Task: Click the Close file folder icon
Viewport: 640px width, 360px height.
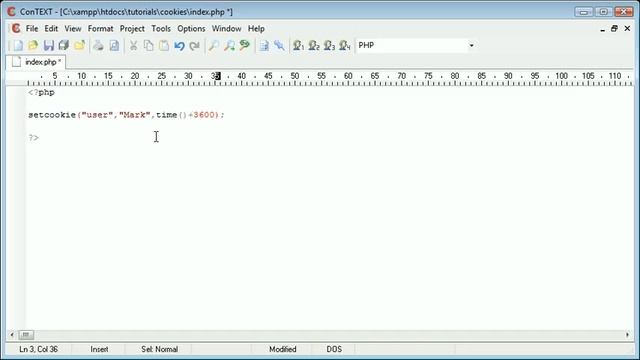Action: tap(80, 45)
